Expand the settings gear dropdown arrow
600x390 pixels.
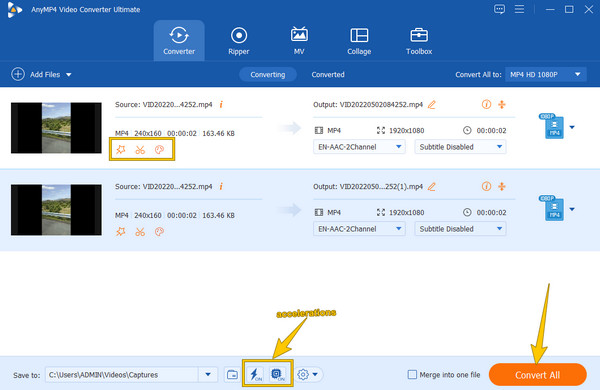315,375
